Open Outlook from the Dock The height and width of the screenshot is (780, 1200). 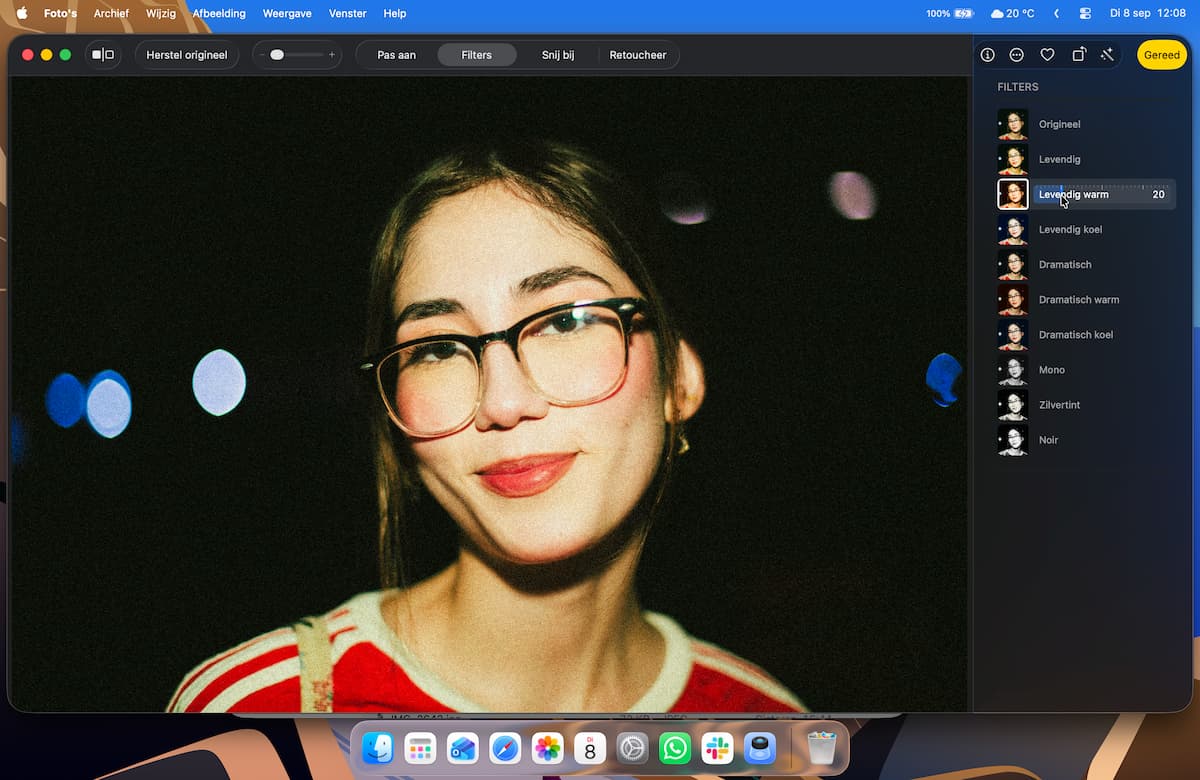click(462, 748)
